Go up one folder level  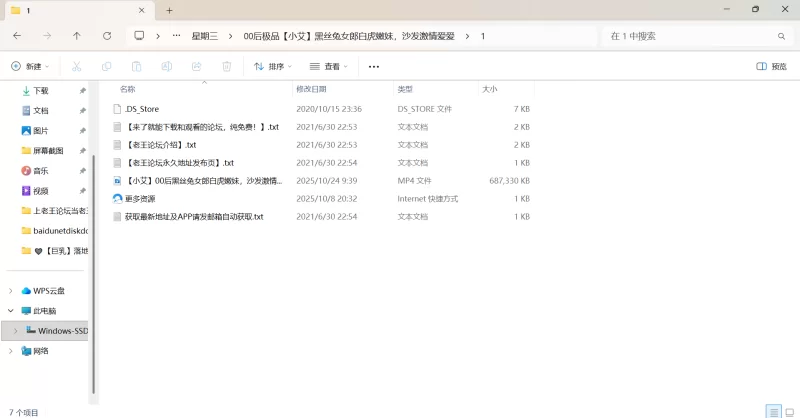(x=77, y=36)
